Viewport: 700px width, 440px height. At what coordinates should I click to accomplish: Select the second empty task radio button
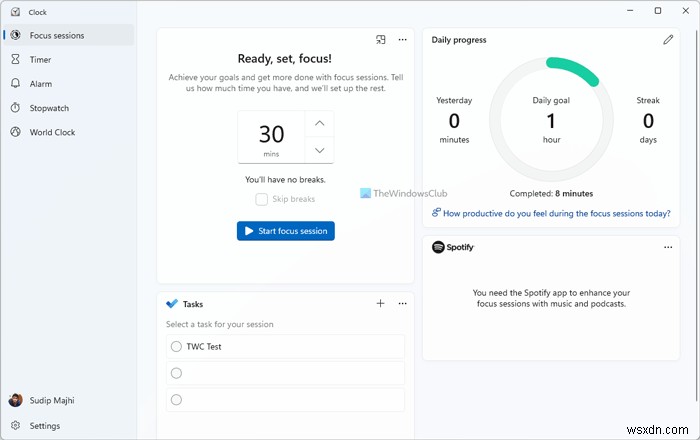click(x=177, y=399)
